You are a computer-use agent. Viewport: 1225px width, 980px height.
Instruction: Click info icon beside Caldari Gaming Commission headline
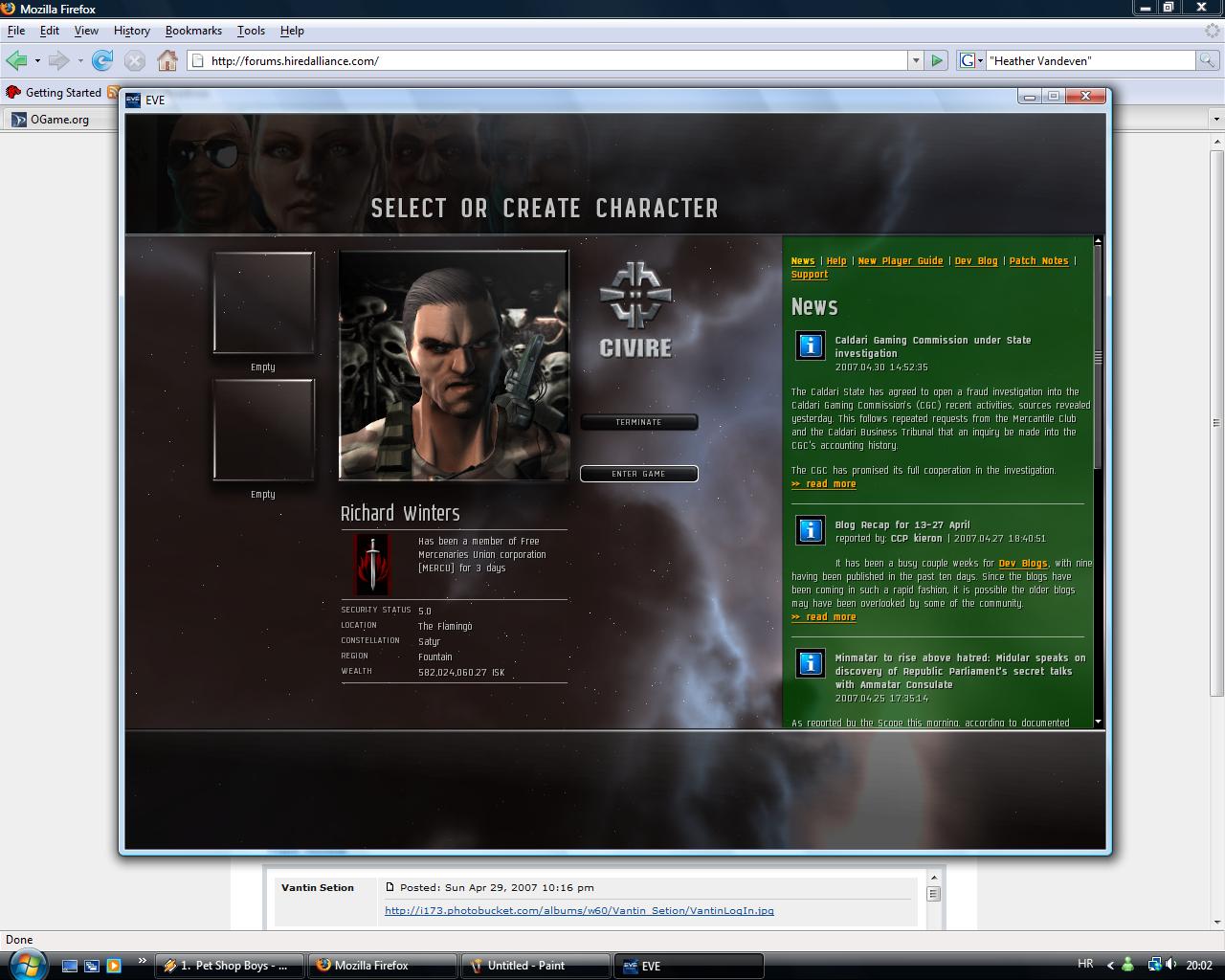[811, 345]
